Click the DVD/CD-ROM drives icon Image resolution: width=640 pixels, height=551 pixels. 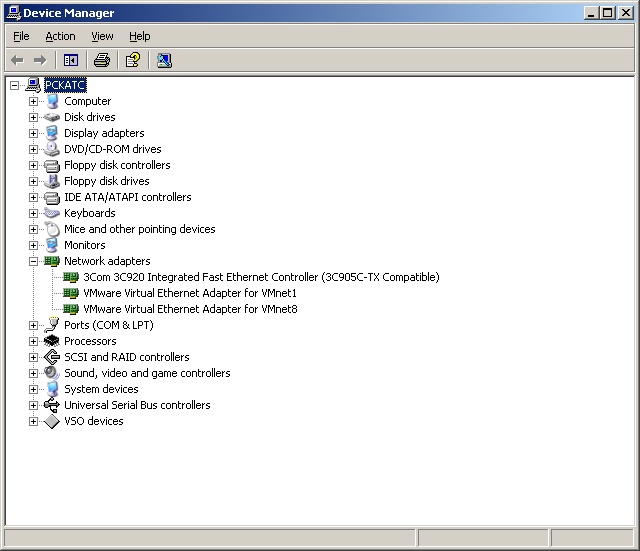tap(52, 149)
